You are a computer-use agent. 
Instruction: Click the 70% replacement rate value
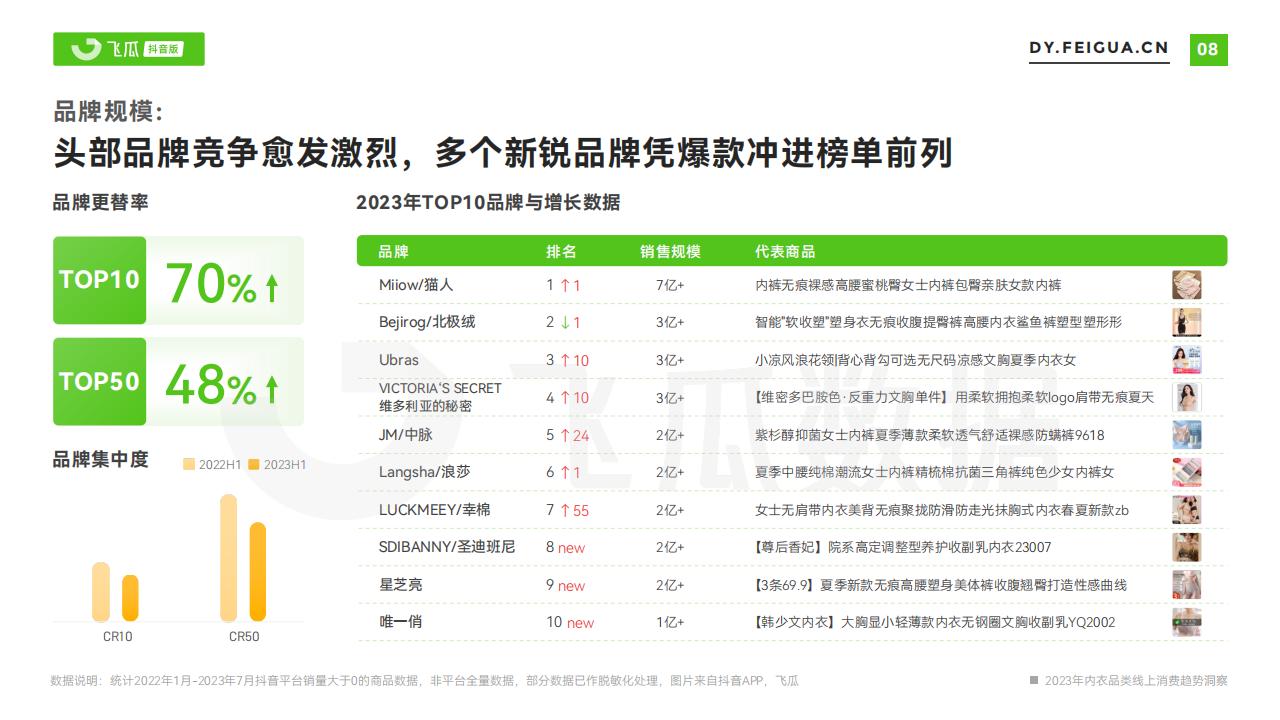(210, 284)
